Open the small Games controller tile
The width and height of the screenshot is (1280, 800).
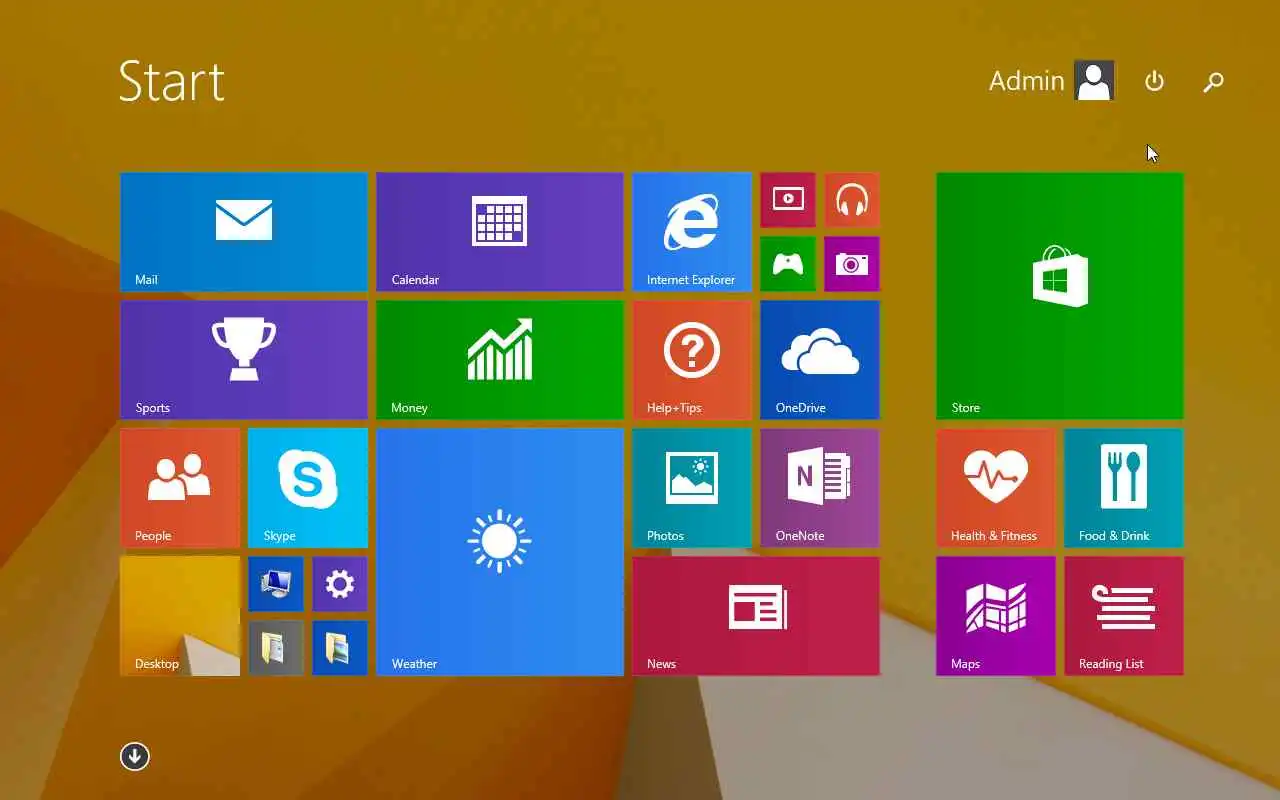(x=788, y=264)
